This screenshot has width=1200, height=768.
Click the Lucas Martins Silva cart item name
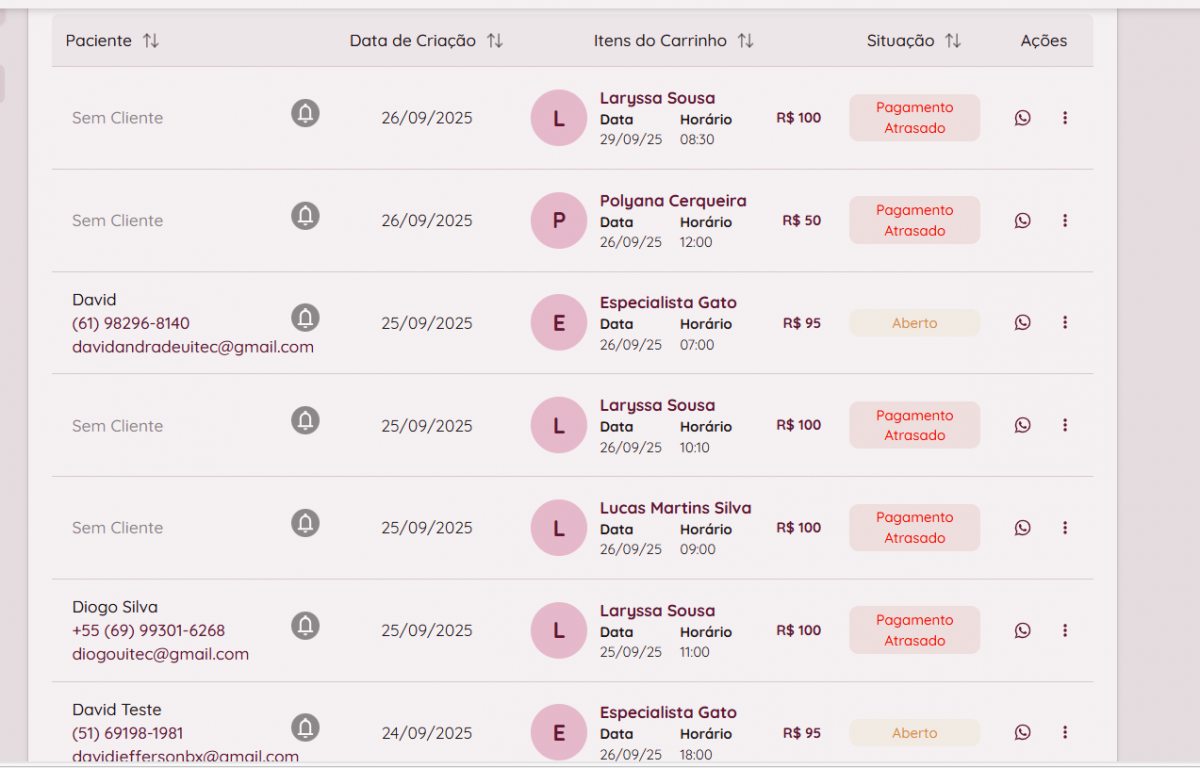coord(675,508)
